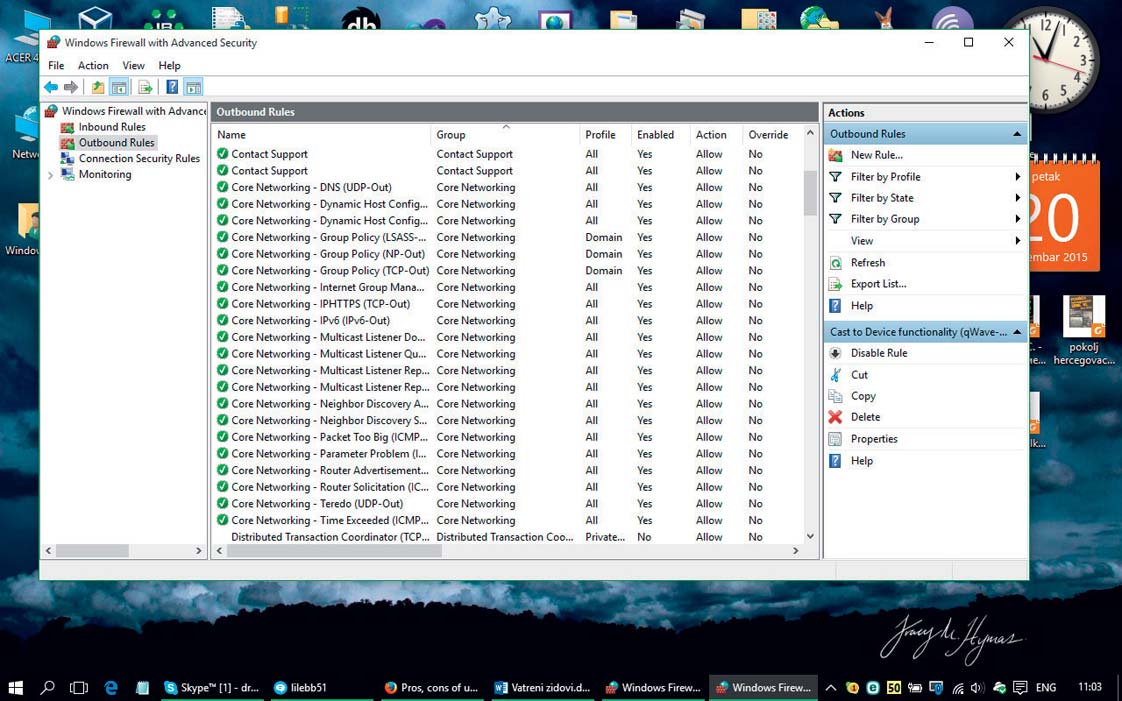Click the rules list horizontal scrollbar thumb
This screenshot has width=1122, height=701.
tap(334, 551)
